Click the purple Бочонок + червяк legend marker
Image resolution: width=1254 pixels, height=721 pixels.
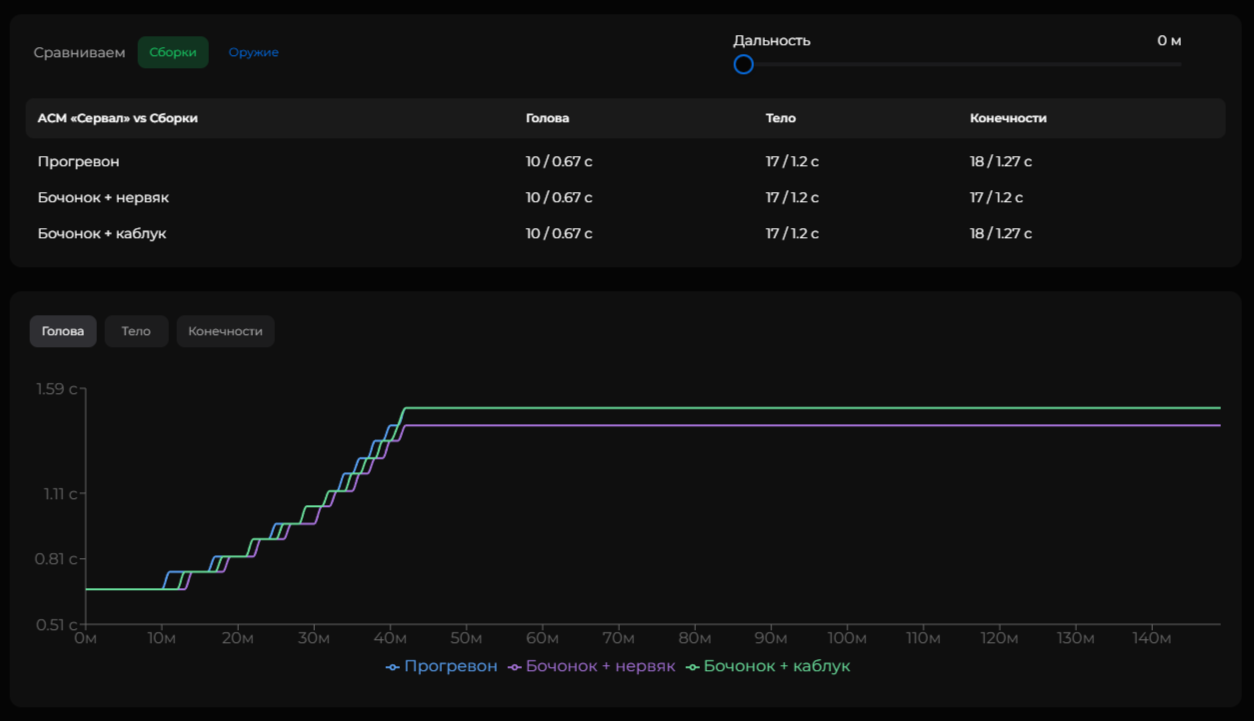tap(514, 667)
